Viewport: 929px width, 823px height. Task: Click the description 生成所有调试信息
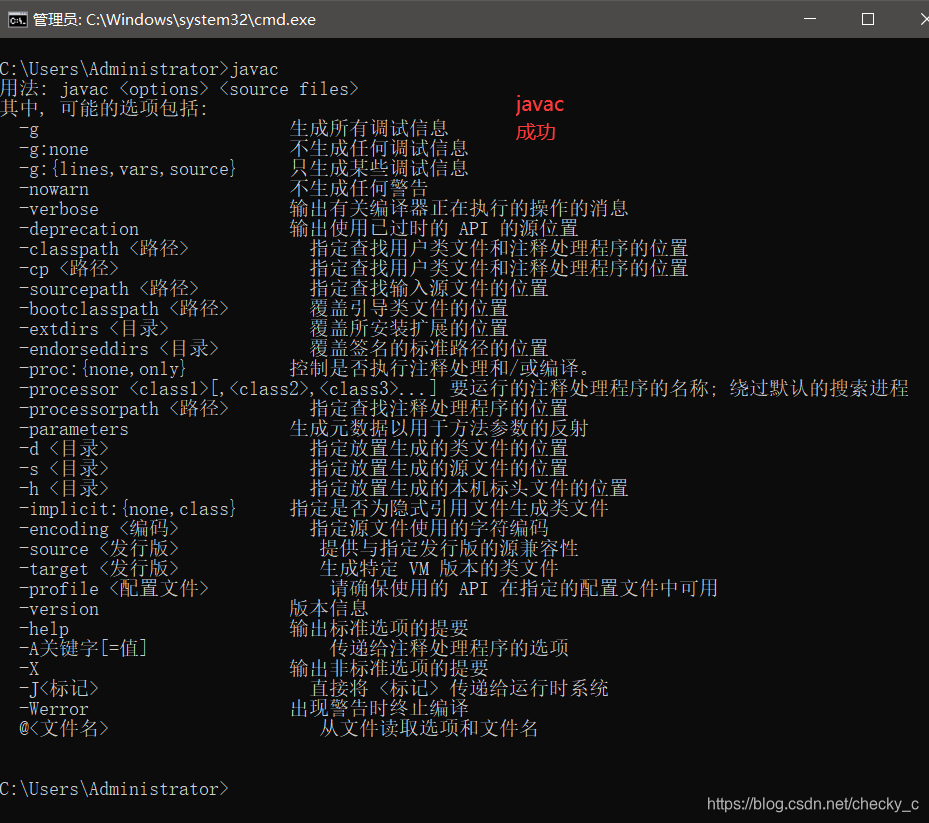pos(369,129)
